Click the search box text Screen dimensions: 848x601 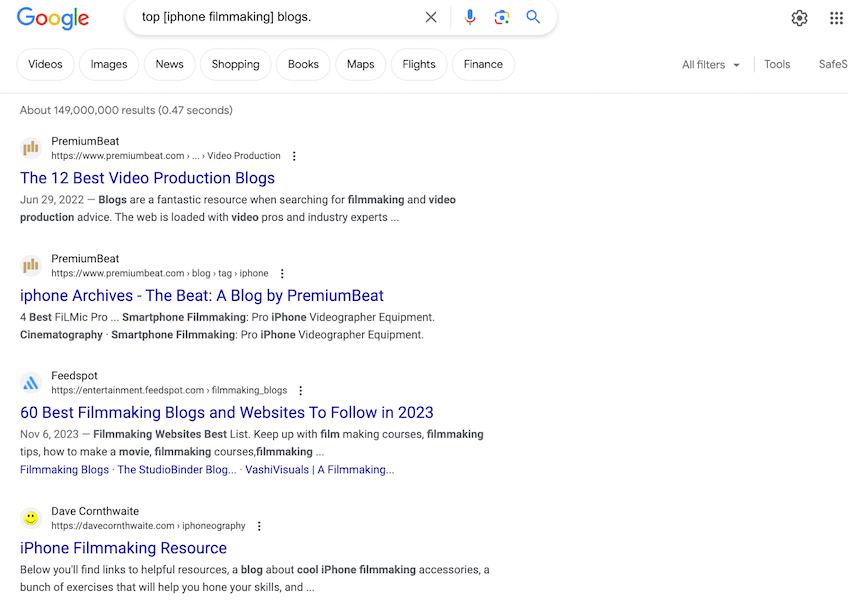[227, 17]
